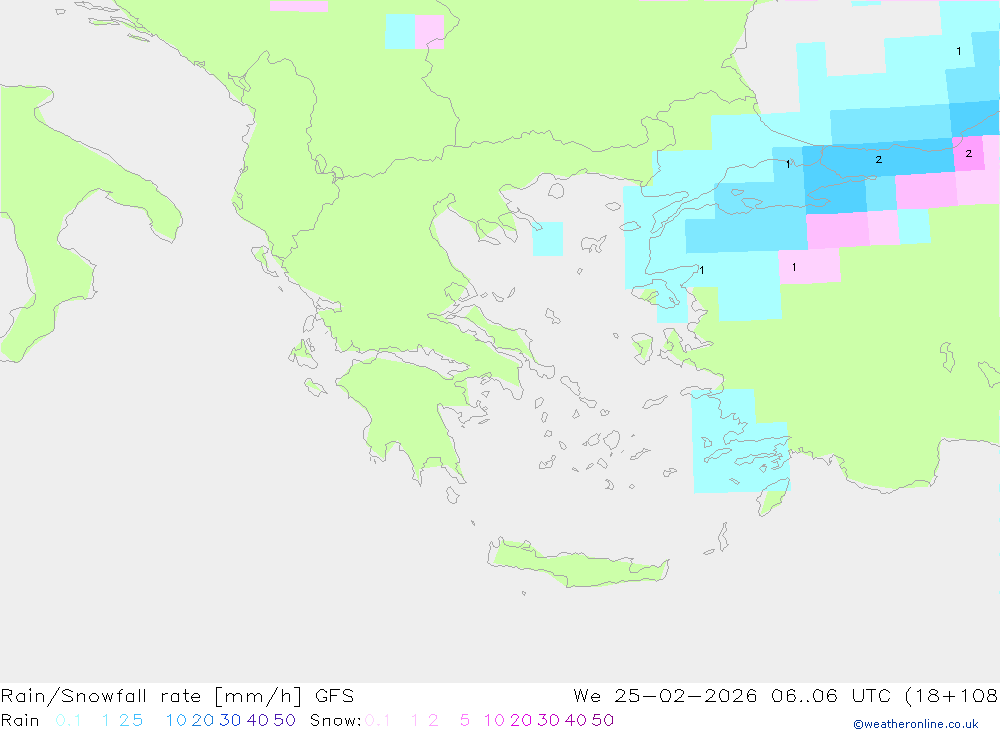The width and height of the screenshot is (1000, 733).
Task: Pick the Rain legend value 30
Action: coord(230,720)
